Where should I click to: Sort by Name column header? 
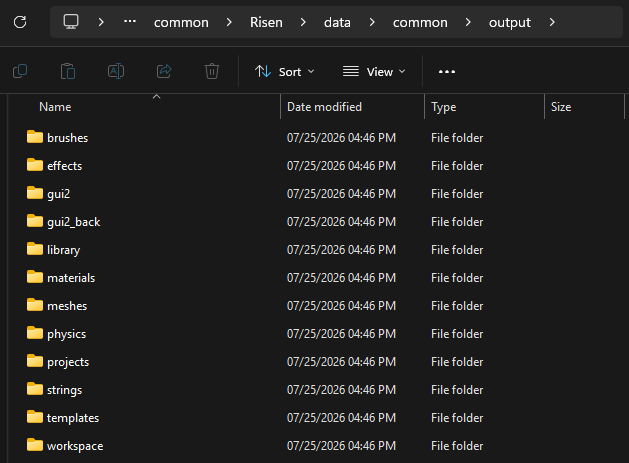point(55,107)
